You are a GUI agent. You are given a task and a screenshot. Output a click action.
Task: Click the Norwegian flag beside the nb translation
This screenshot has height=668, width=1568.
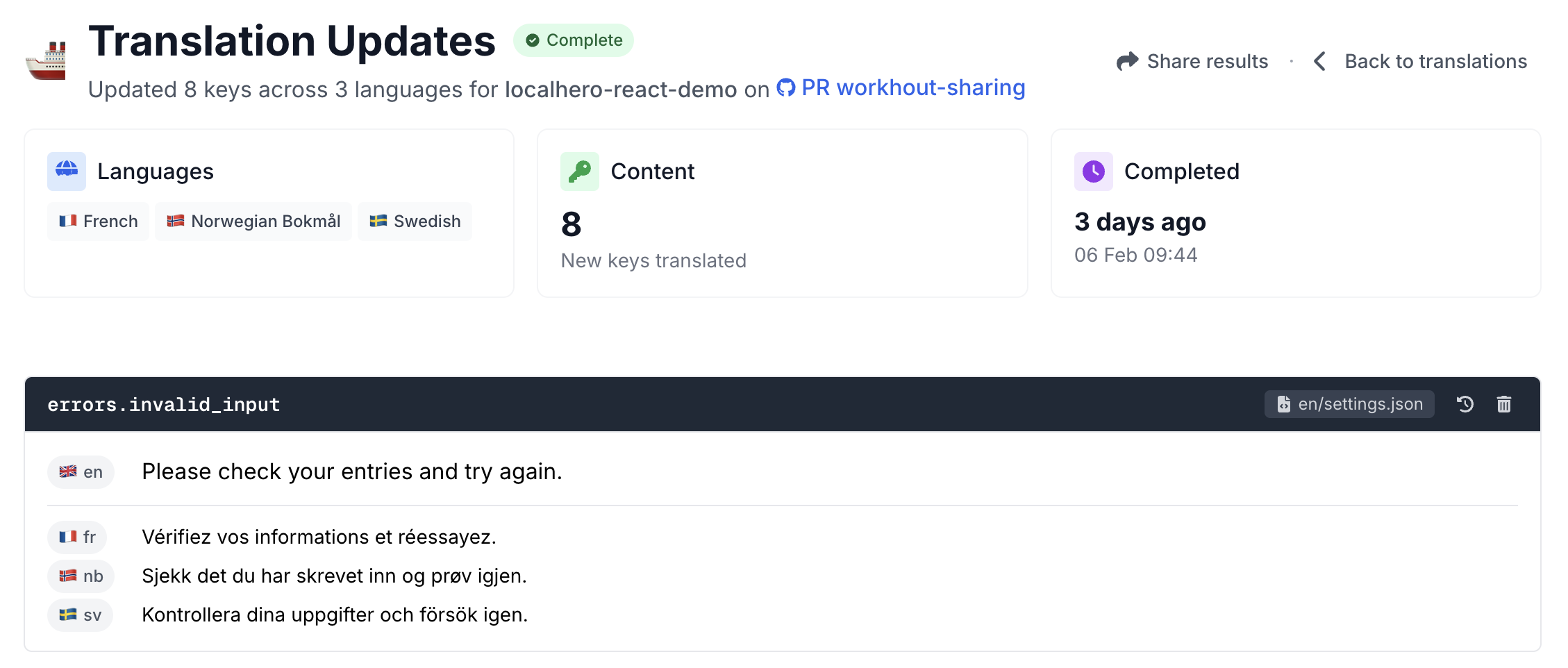click(x=69, y=576)
